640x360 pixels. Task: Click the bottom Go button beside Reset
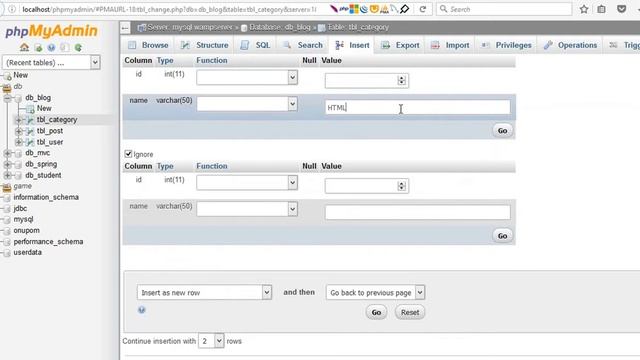point(376,313)
